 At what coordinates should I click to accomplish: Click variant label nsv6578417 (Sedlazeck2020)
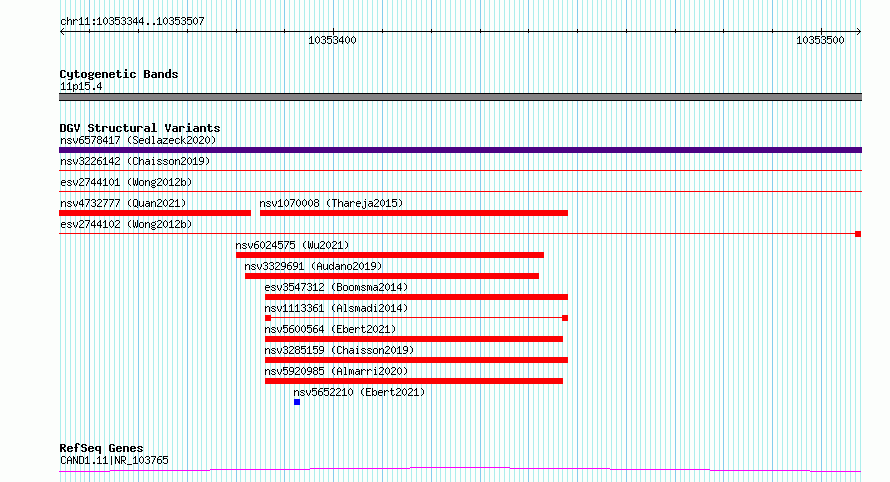(138, 140)
